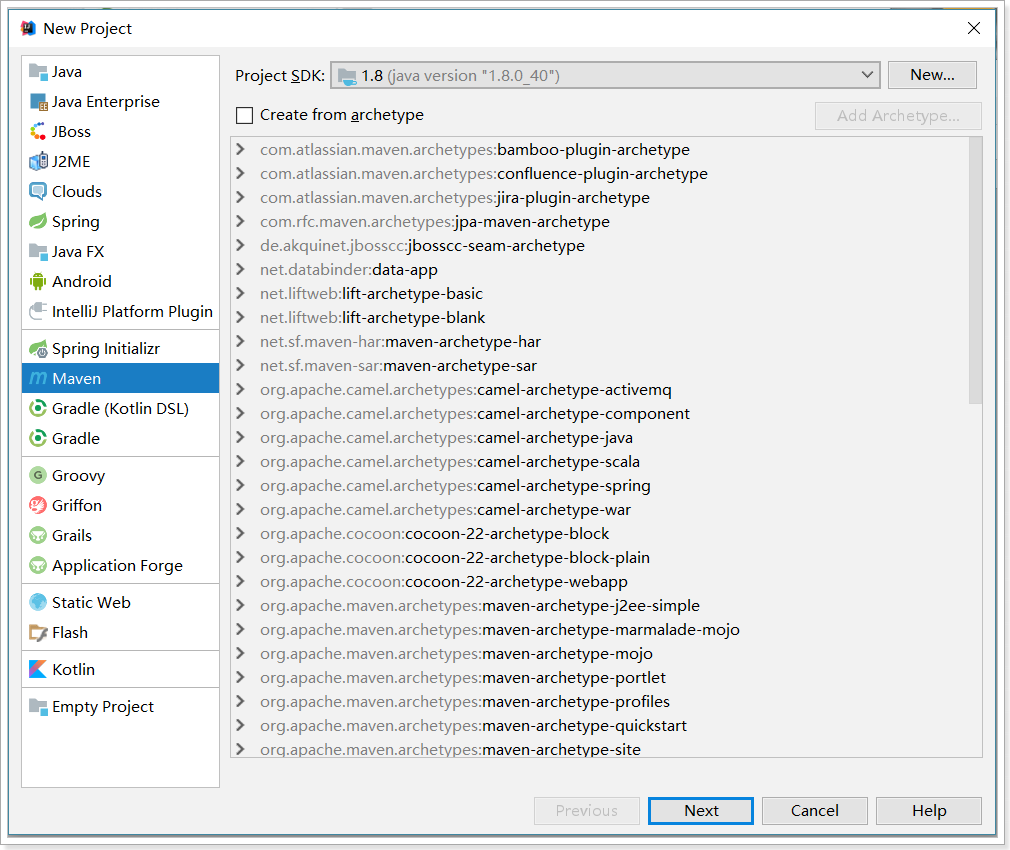This screenshot has width=1010, height=850.
Task: Expand the maven-archetype-har node
Action: [240, 341]
